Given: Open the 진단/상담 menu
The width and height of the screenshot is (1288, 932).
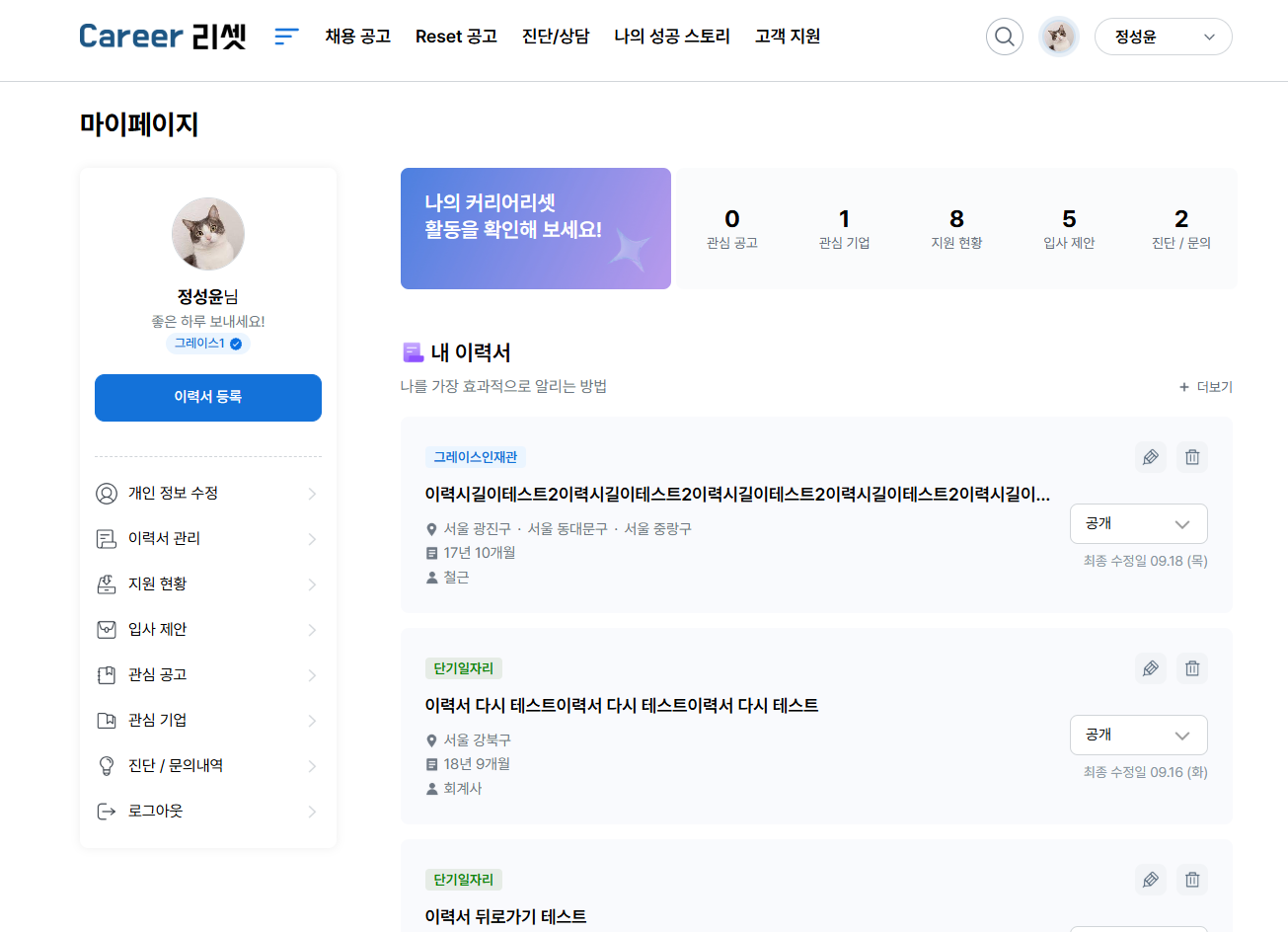Looking at the screenshot, I should (556, 37).
